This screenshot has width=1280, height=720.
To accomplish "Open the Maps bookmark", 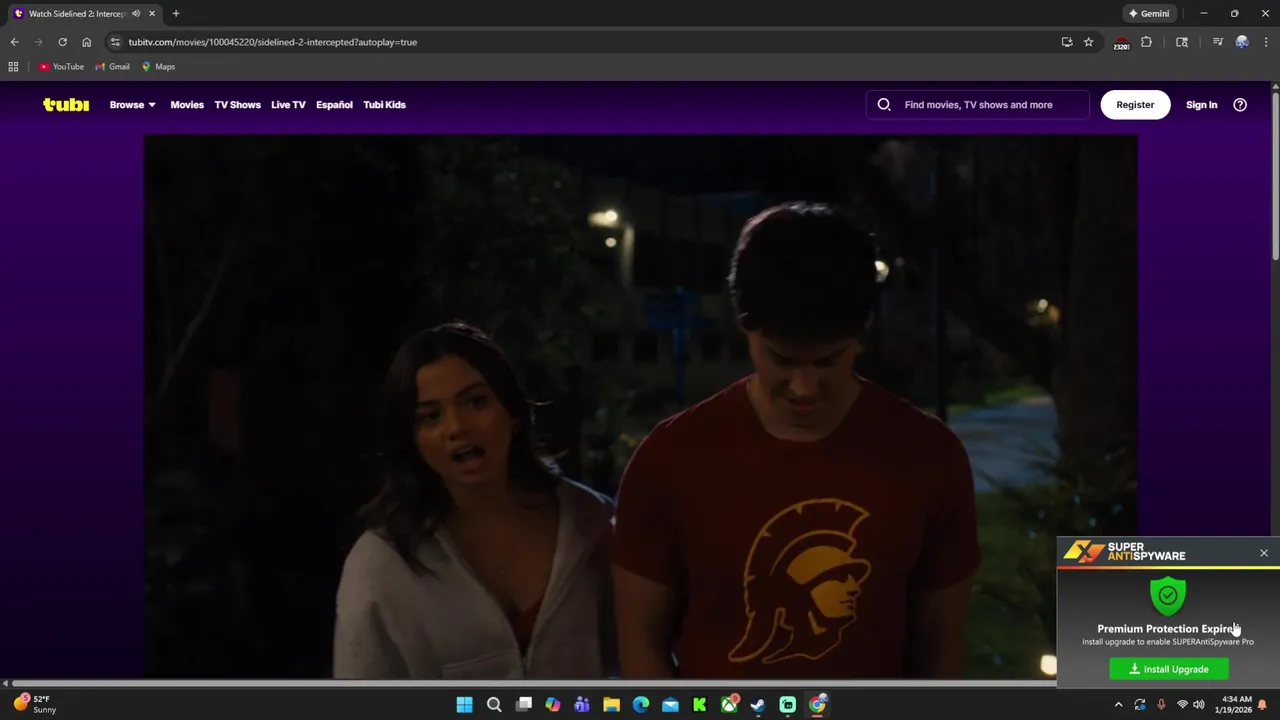I will pyautogui.click(x=158, y=67).
